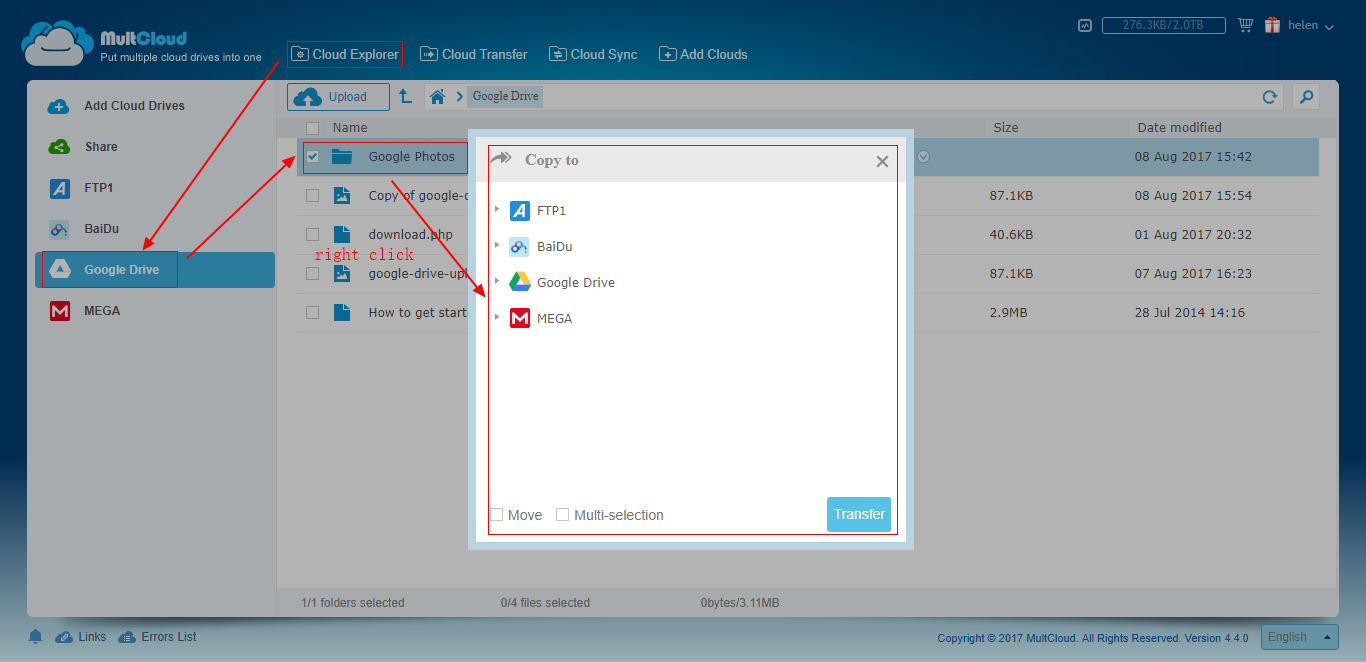The image size is (1366, 662).
Task: Select Google Drive in the sidebar
Action: 155,270
